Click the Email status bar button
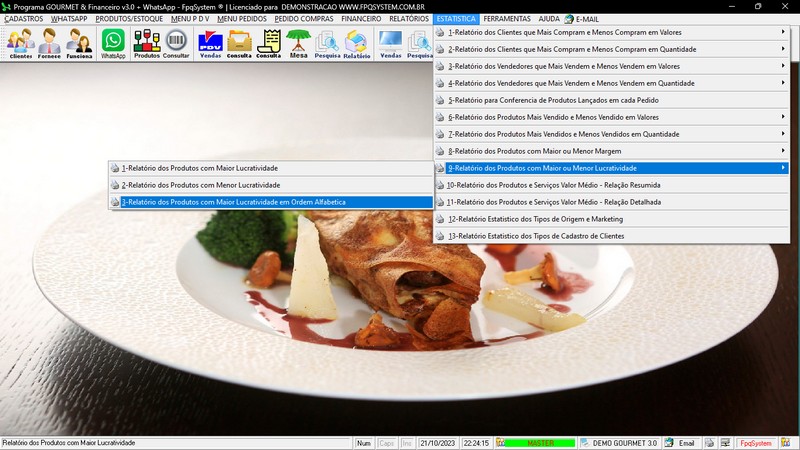 [686, 443]
